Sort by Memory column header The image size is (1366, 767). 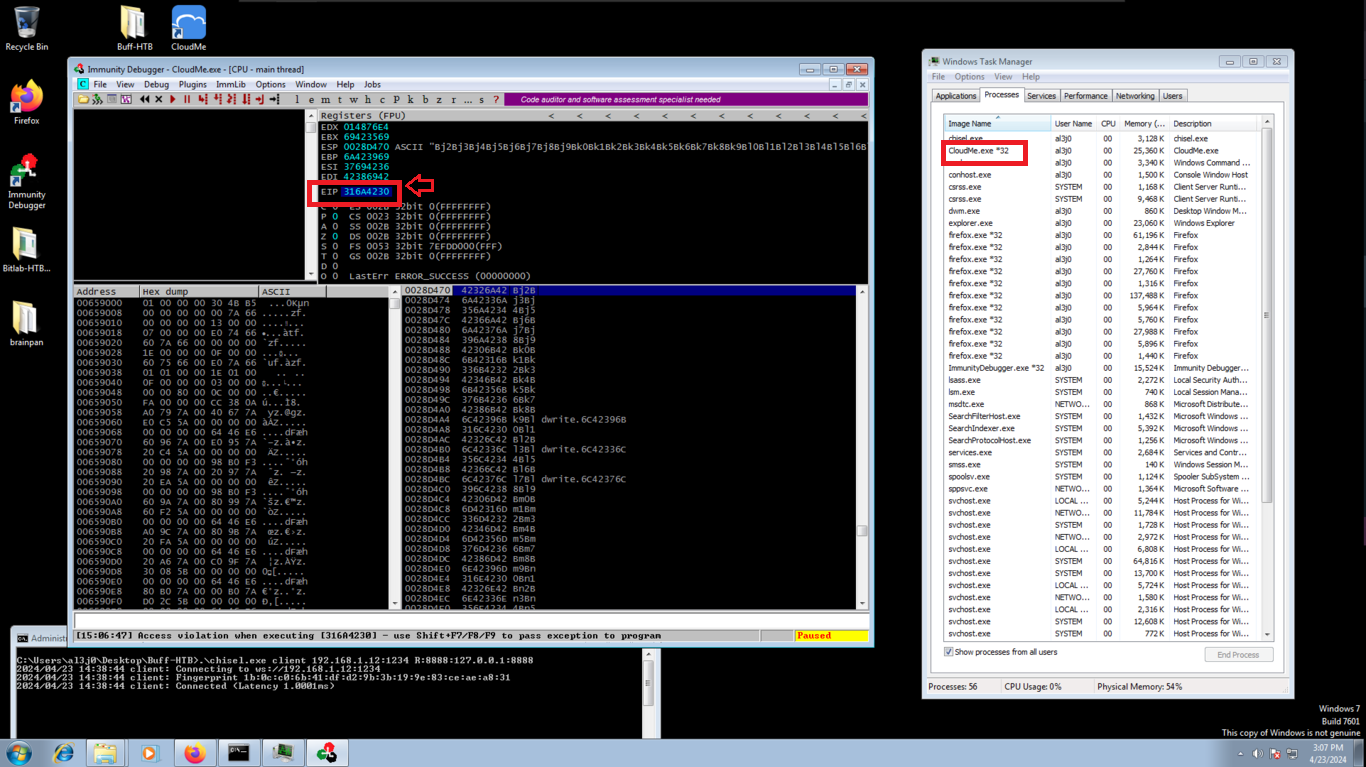coord(1144,123)
